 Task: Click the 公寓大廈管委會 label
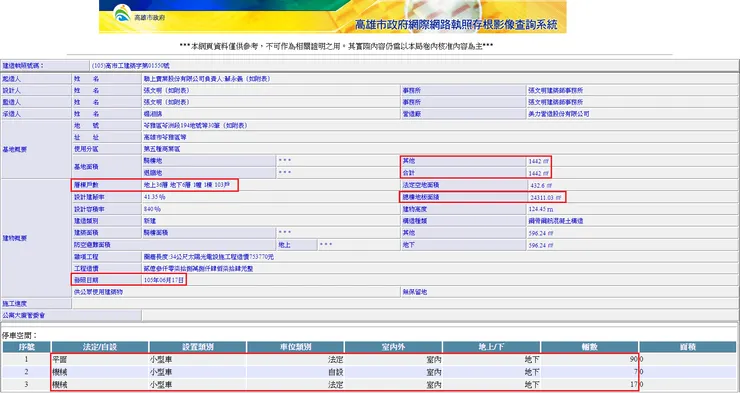pyautogui.click(x=24, y=315)
